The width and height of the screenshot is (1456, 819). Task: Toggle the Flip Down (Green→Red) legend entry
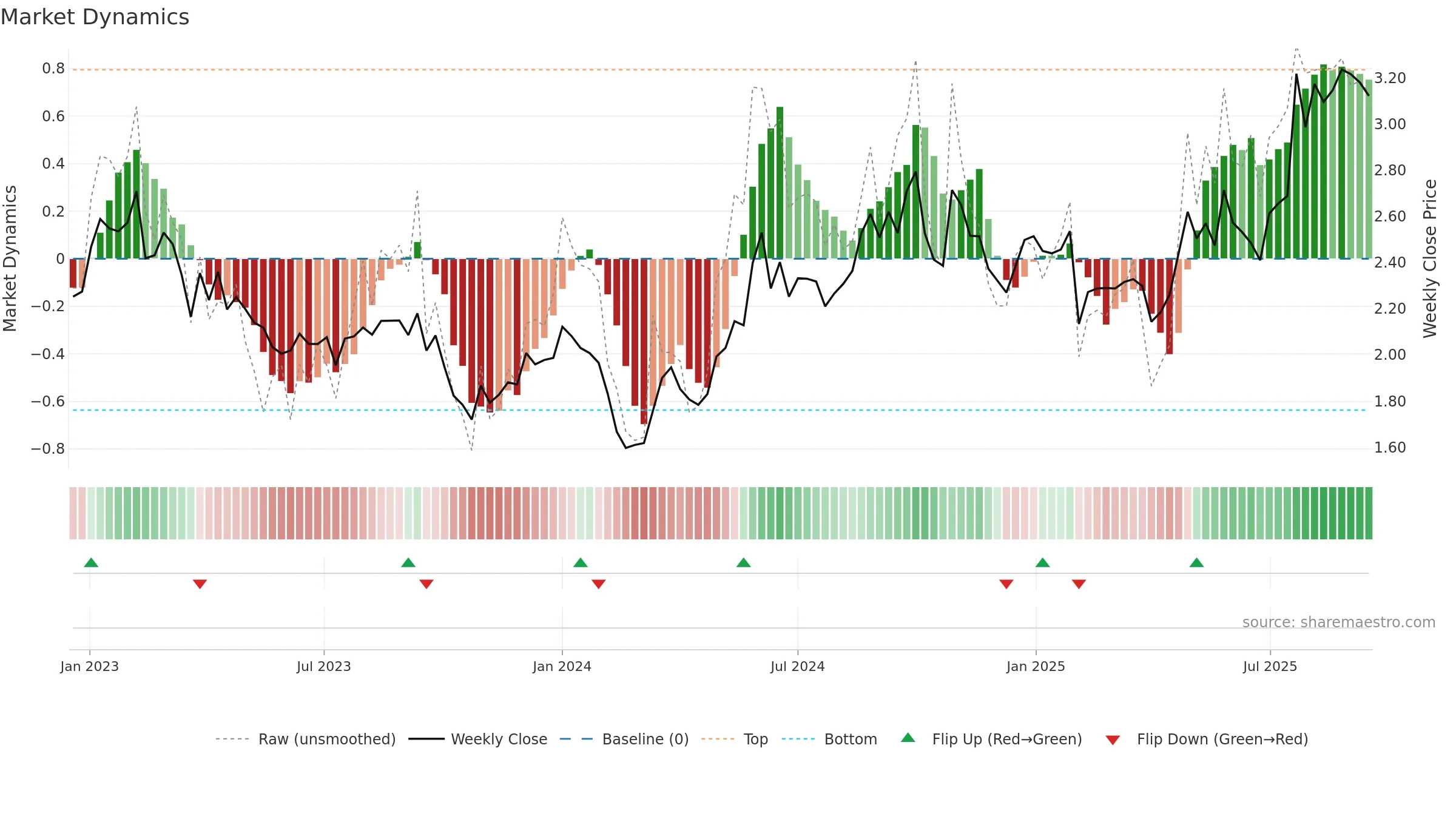tap(1206, 739)
